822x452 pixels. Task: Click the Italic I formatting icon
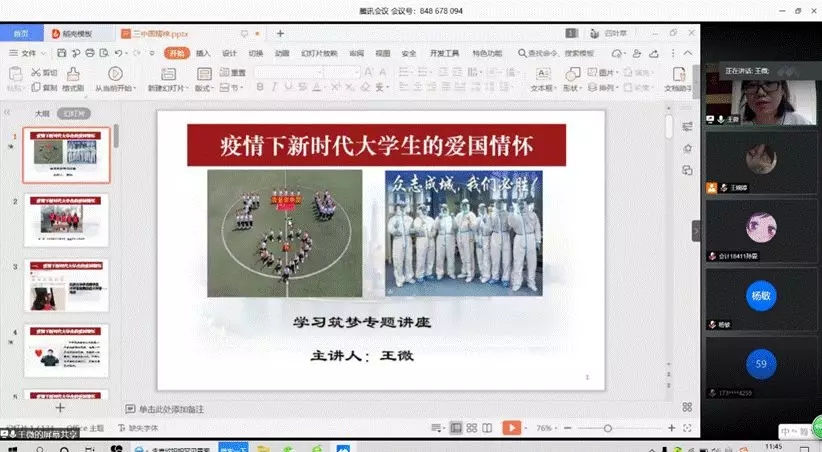point(274,87)
